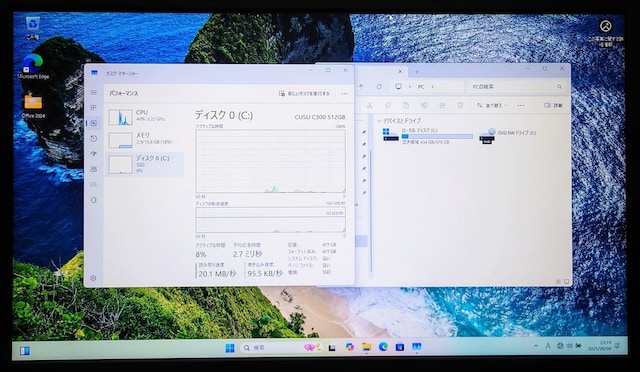Show hidden system tray icons chevron
640x372 pixels.
(536, 346)
